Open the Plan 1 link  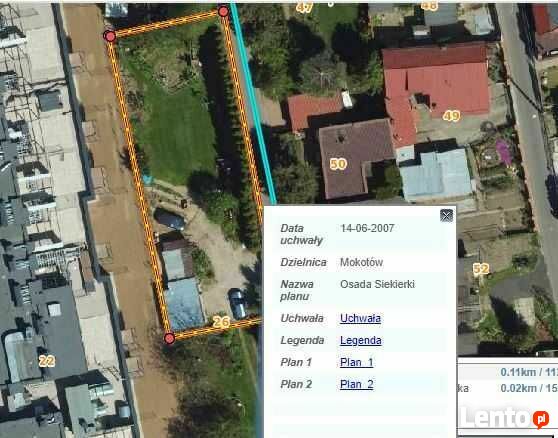coord(356,362)
